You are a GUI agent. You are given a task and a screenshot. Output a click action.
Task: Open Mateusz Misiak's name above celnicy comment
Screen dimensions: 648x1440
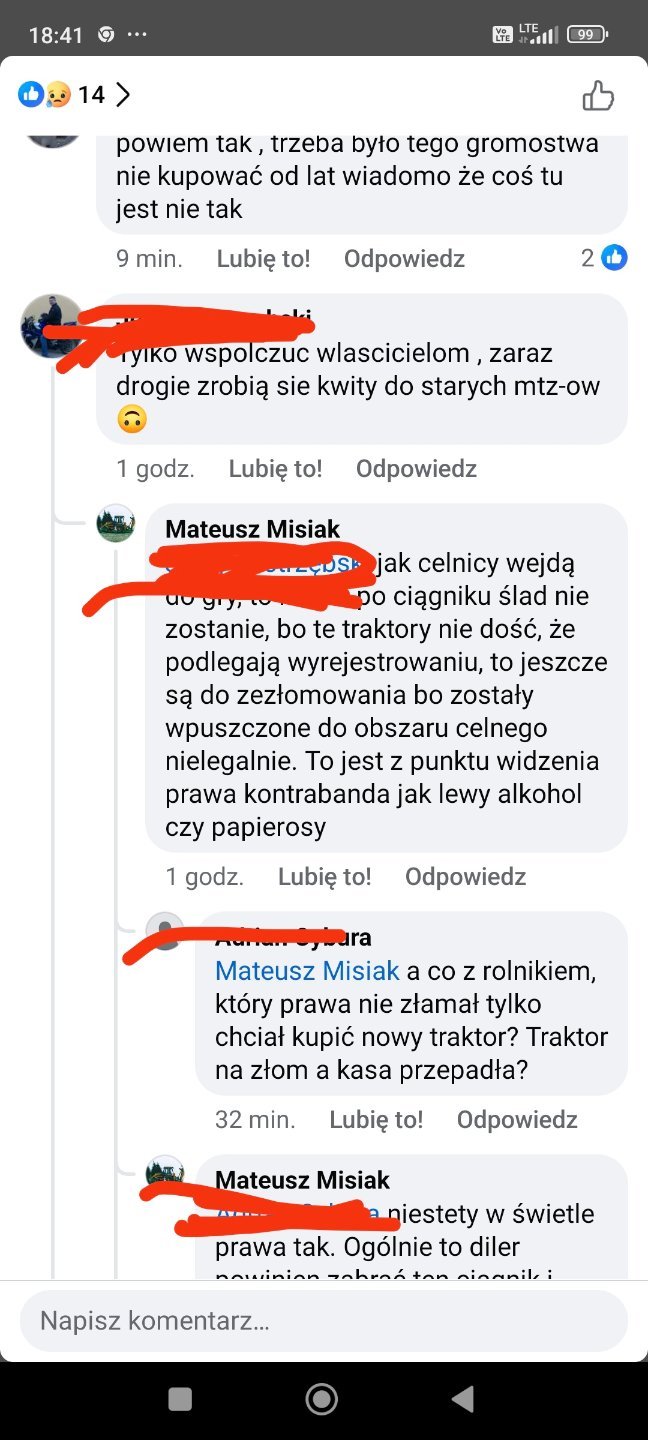tap(253, 529)
